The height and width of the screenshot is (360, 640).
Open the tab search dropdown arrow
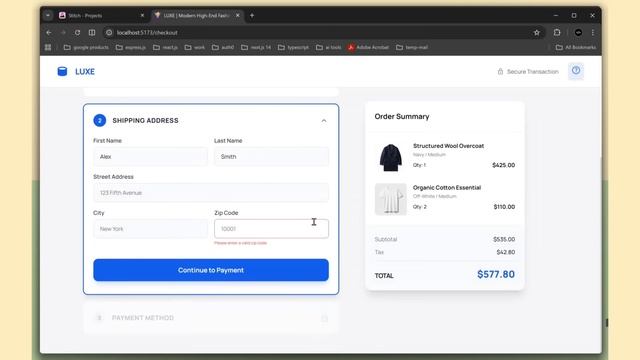(48, 16)
